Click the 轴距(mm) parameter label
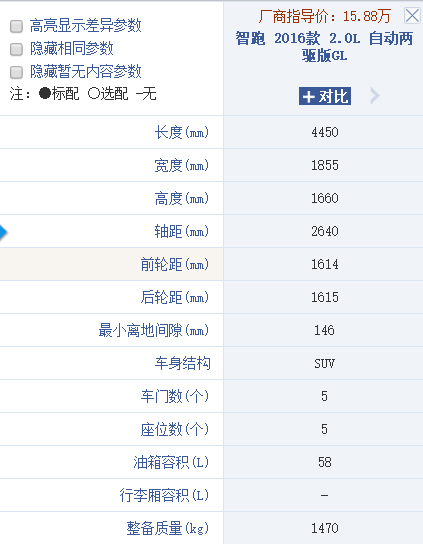423x544 pixels. coord(181,231)
